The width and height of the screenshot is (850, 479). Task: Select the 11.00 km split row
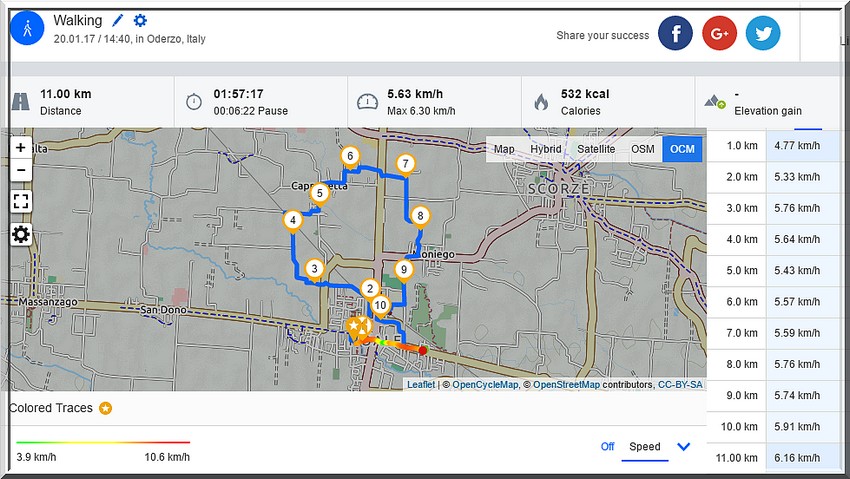pyautogui.click(x=774, y=458)
